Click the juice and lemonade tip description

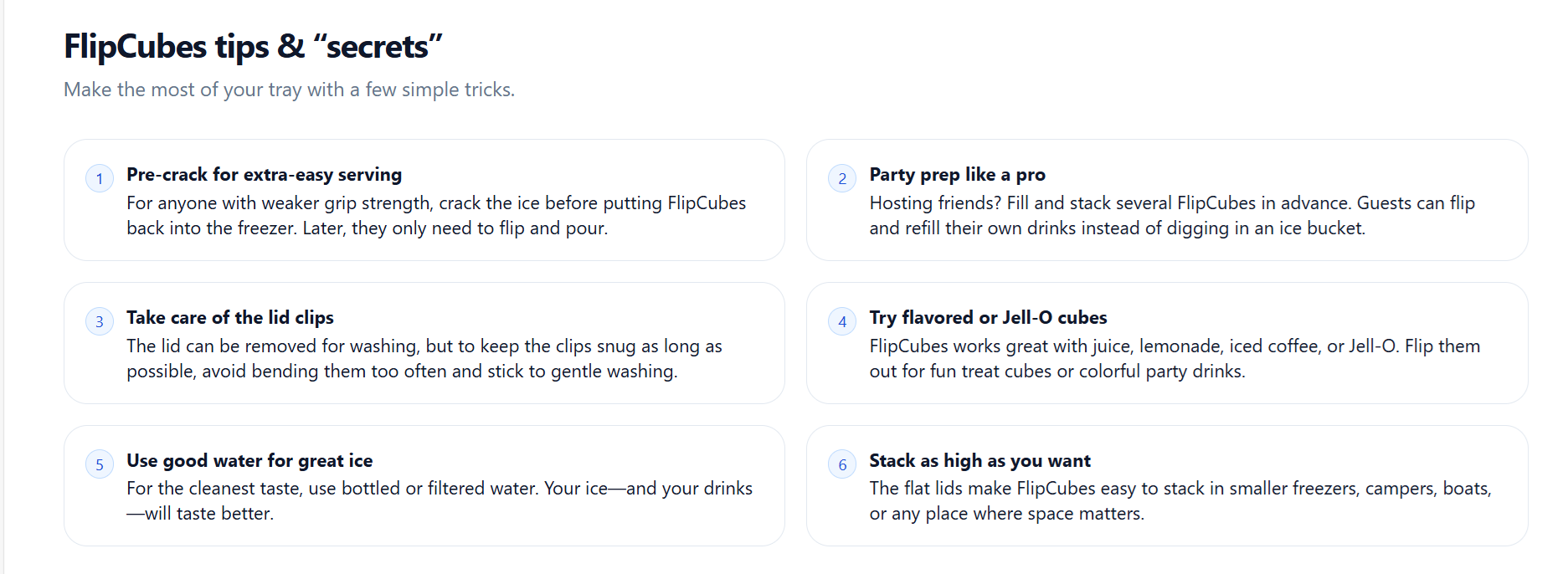click(x=1174, y=359)
